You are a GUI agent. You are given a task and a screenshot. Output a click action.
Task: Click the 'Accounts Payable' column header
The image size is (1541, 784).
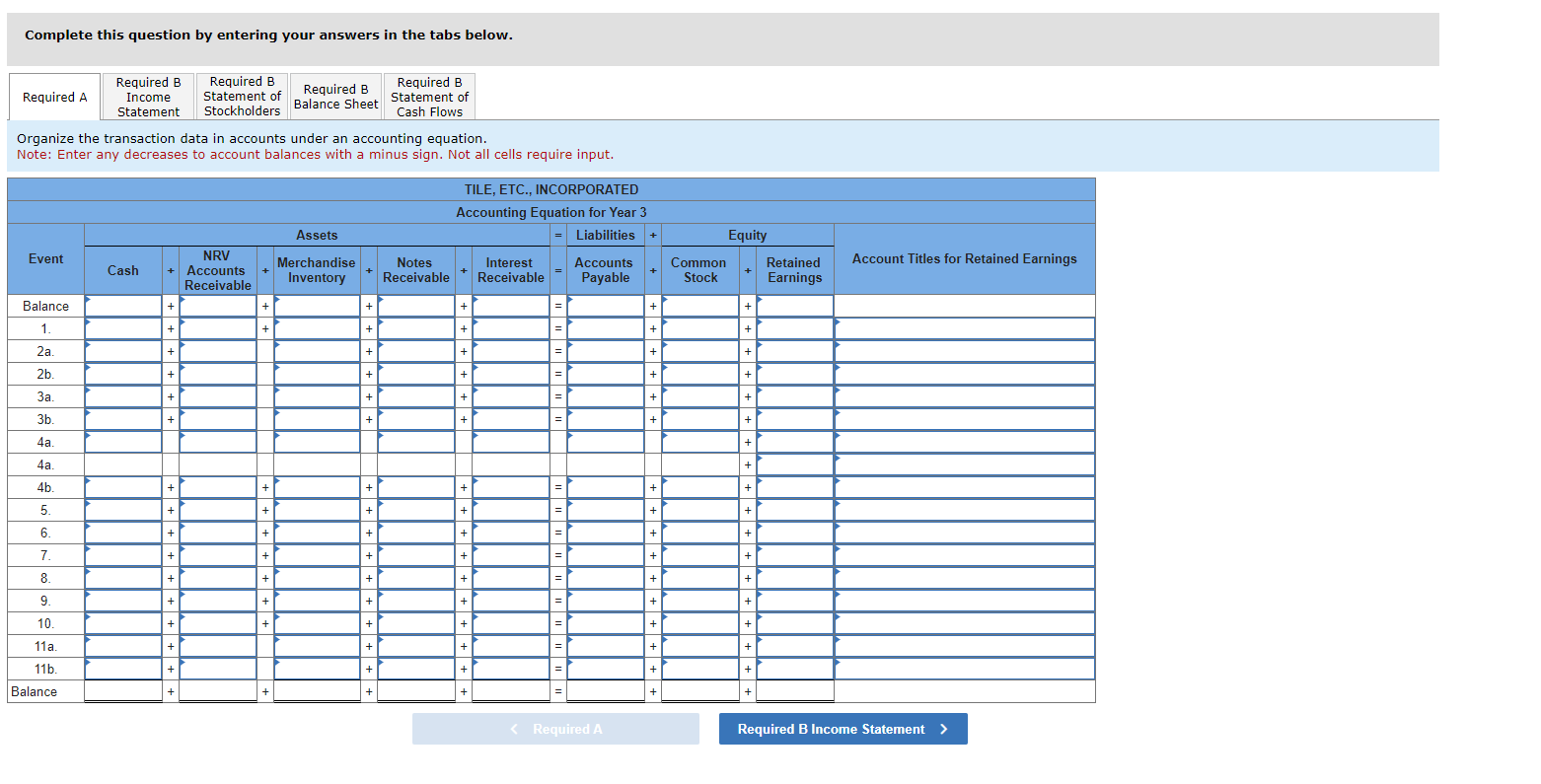click(605, 270)
